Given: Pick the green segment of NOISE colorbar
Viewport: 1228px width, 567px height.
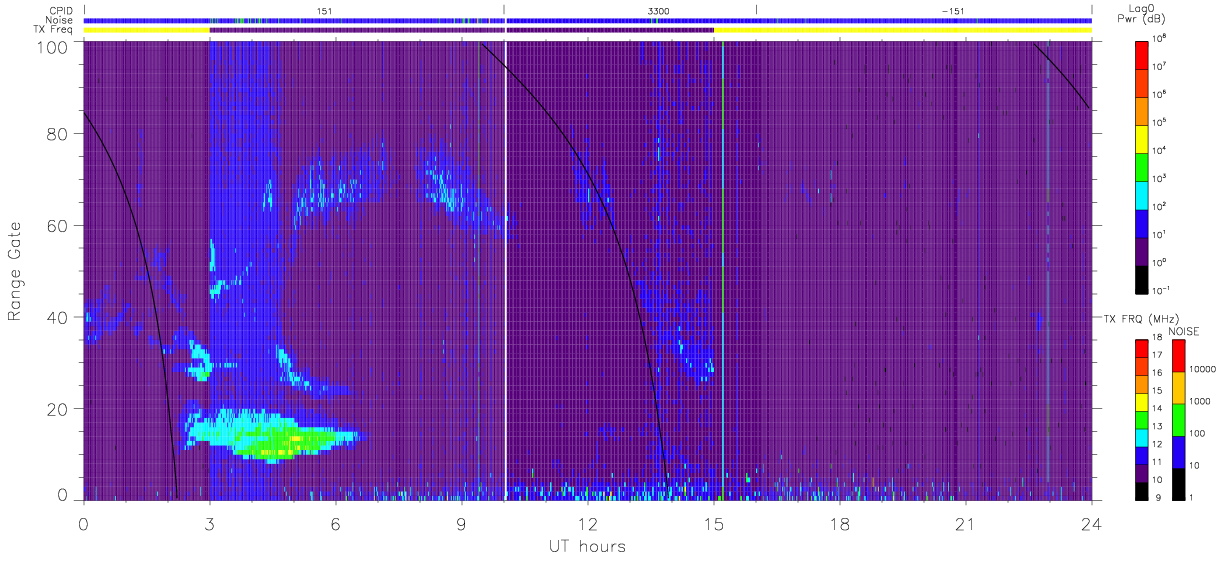Looking at the screenshot, I should click(x=1179, y=419).
